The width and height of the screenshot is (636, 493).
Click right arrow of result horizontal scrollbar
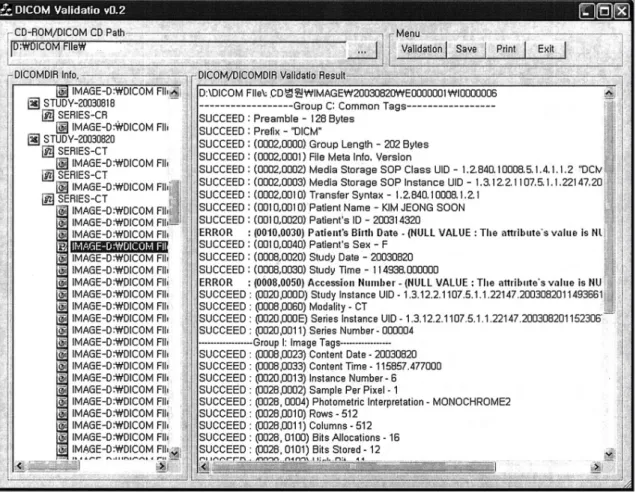pos(596,467)
